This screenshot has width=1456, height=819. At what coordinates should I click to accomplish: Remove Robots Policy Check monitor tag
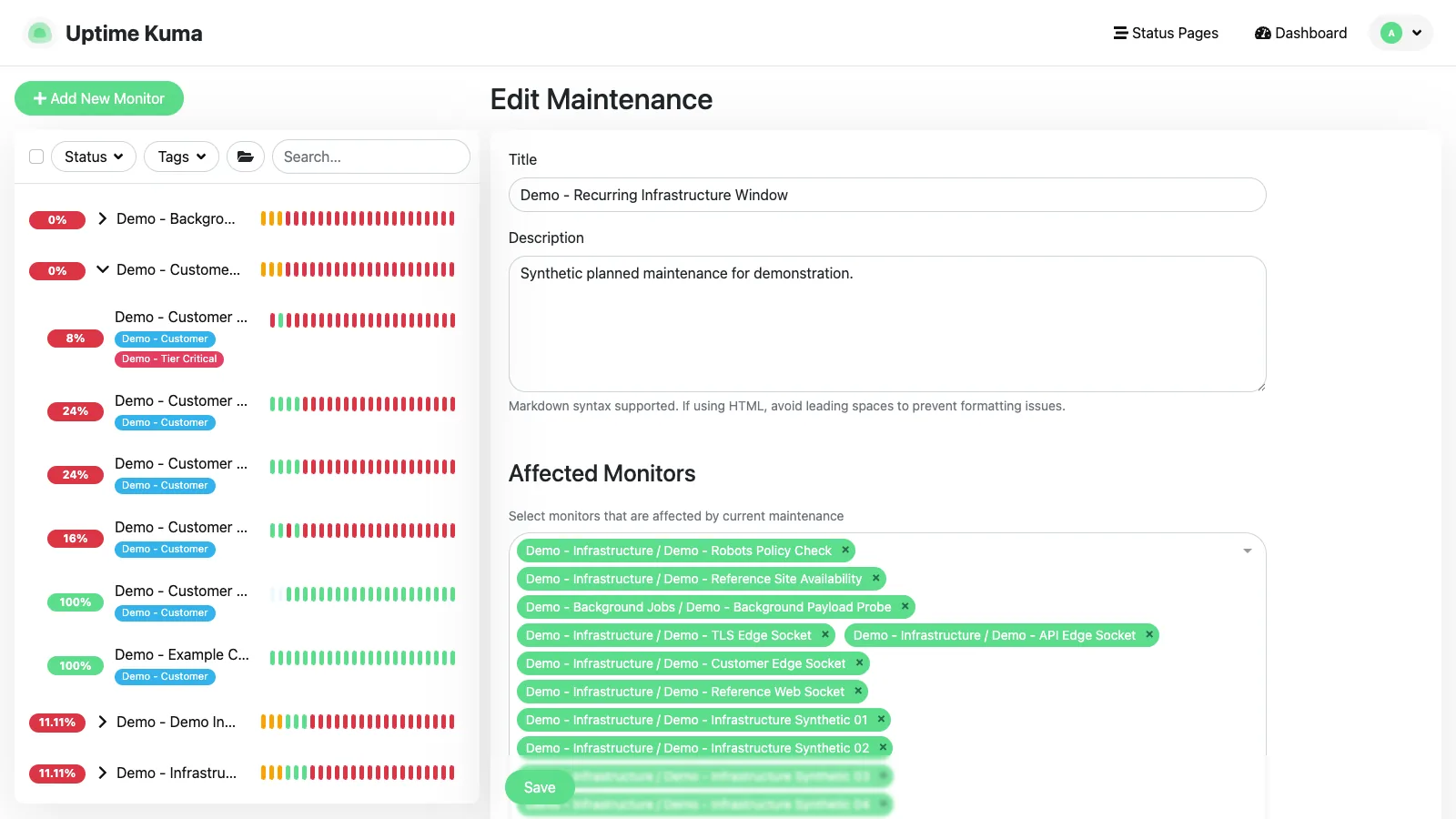coord(845,550)
